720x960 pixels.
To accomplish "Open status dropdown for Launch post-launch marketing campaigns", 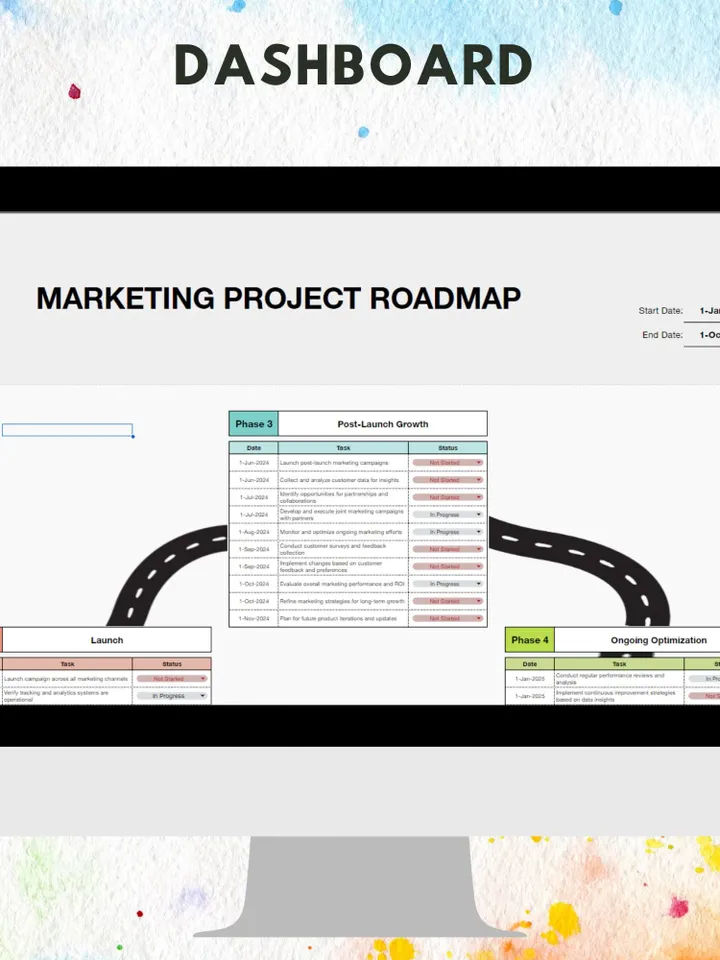I will tap(448, 463).
